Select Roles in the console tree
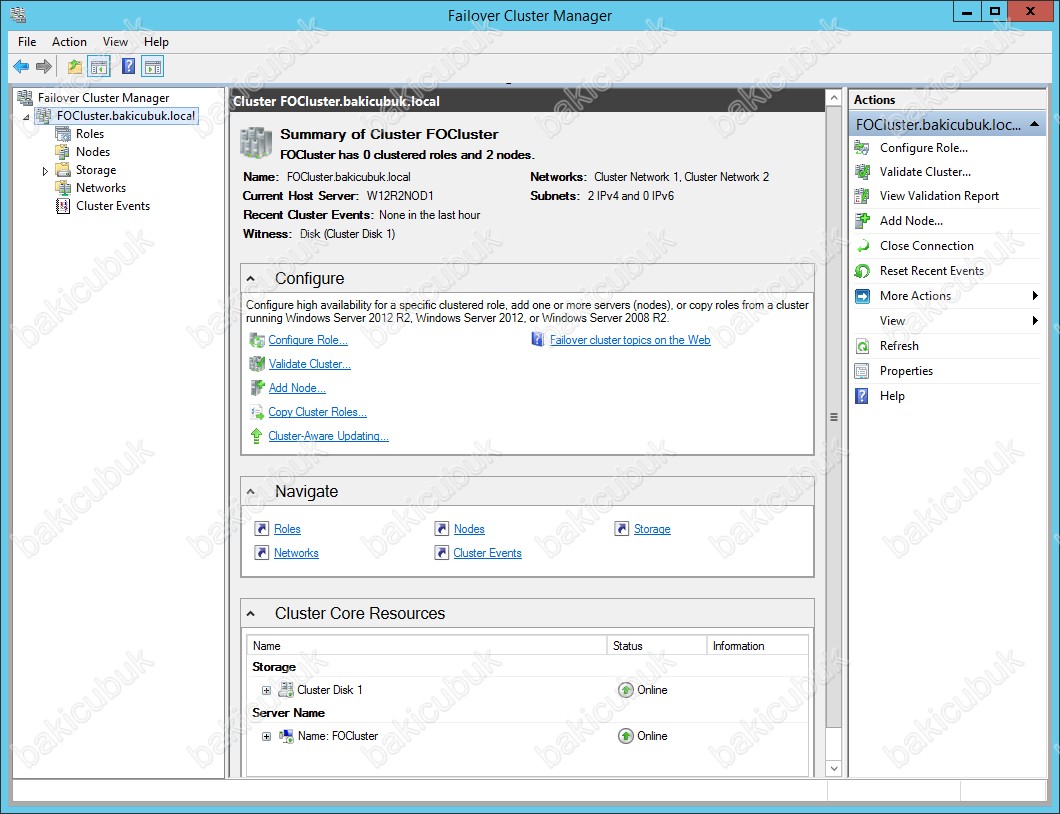The image size is (1060, 814). 89,134
